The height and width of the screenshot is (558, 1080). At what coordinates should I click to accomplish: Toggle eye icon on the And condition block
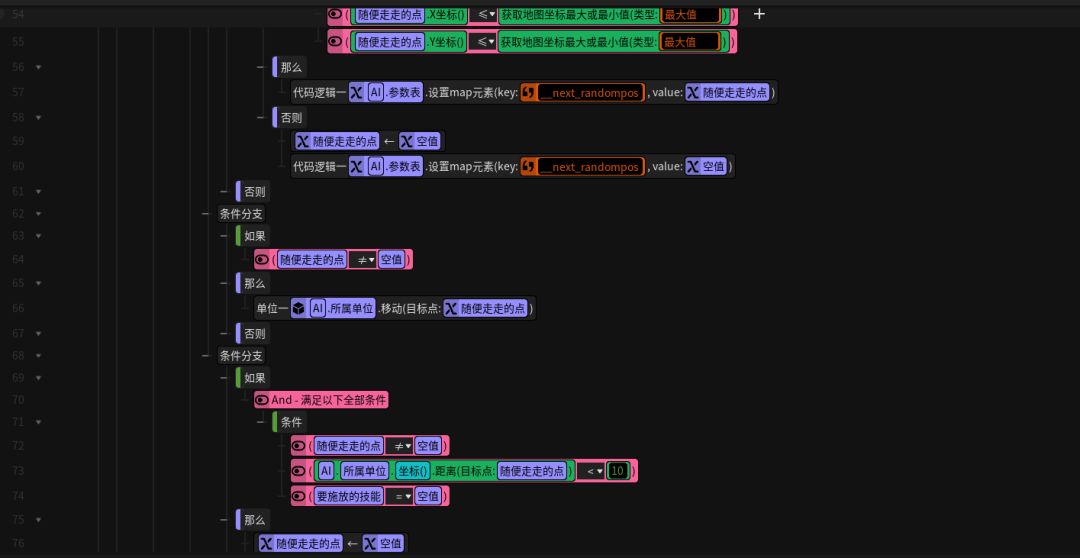(x=262, y=400)
